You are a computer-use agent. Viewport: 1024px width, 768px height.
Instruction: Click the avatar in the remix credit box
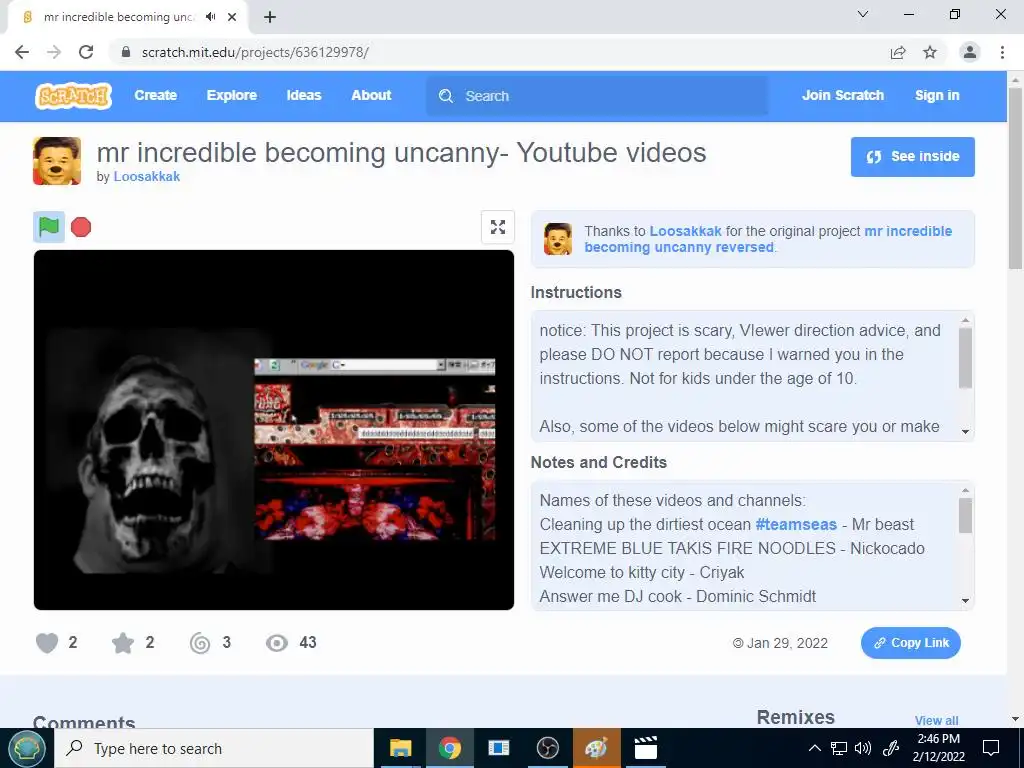pyautogui.click(x=558, y=239)
